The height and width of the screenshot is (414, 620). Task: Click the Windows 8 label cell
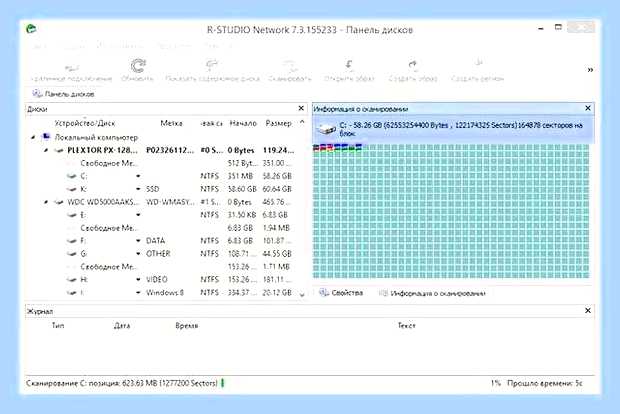(165, 293)
